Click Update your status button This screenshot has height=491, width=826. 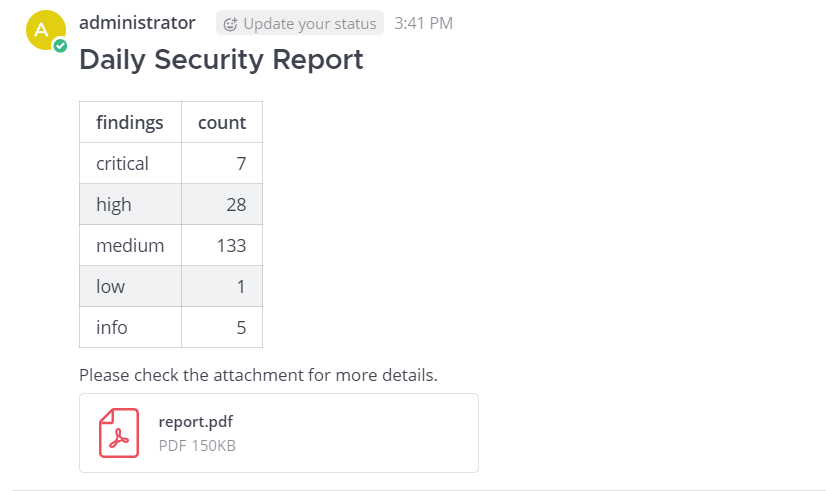[300, 23]
